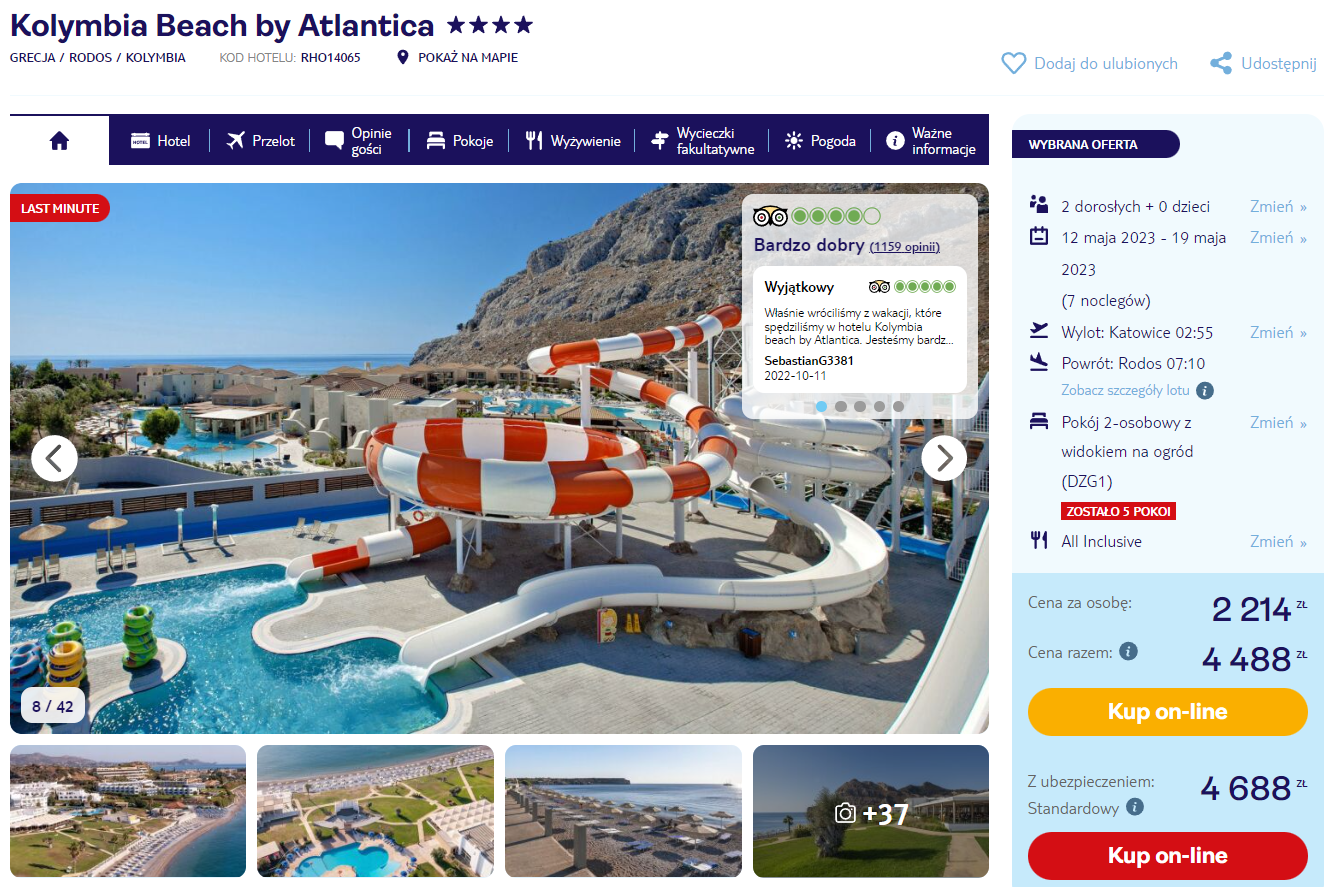This screenshot has width=1324, height=887.
Task: Change the number of guests via Zmień
Action: [1278, 206]
